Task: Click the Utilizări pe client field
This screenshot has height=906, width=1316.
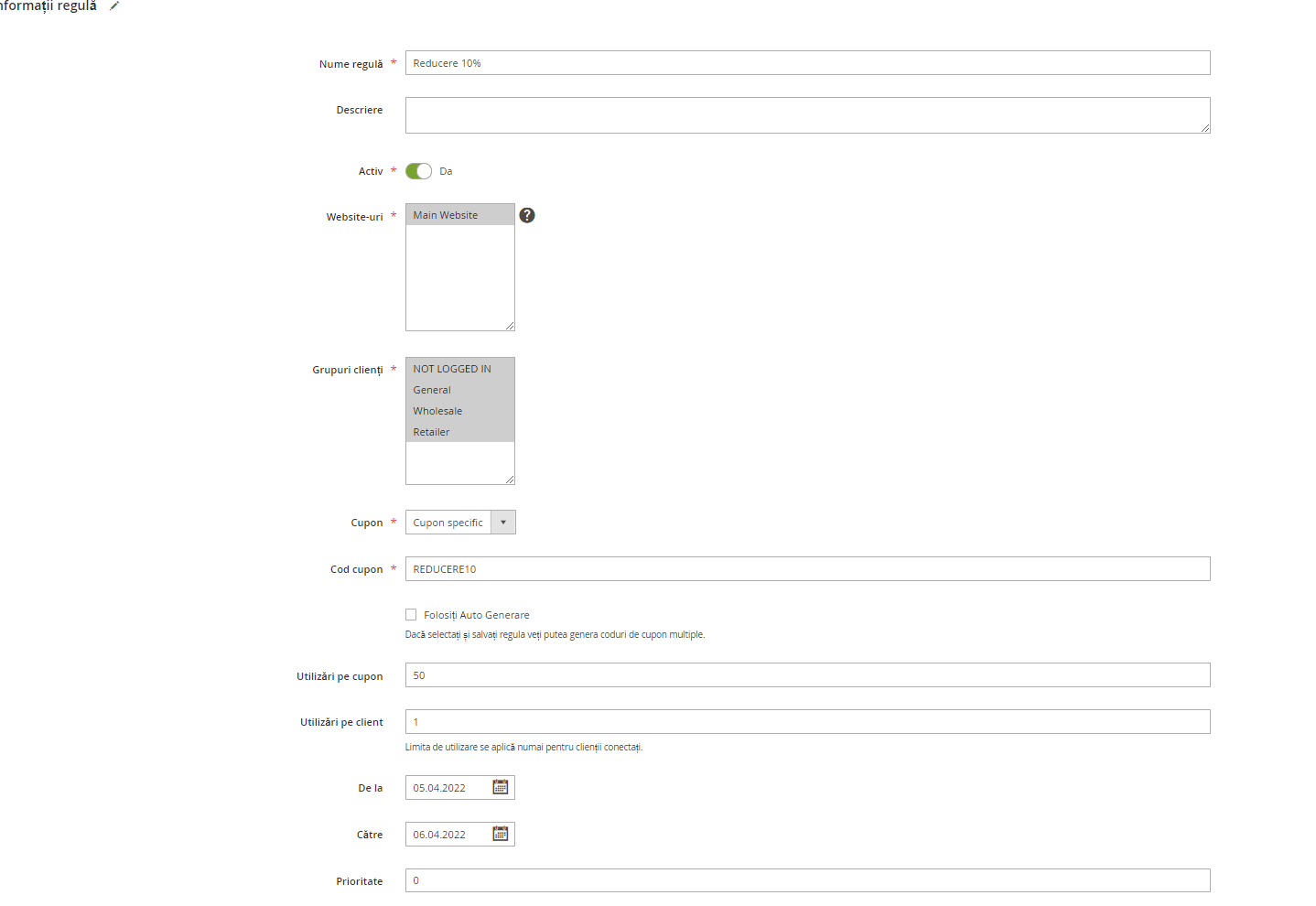Action: (807, 722)
